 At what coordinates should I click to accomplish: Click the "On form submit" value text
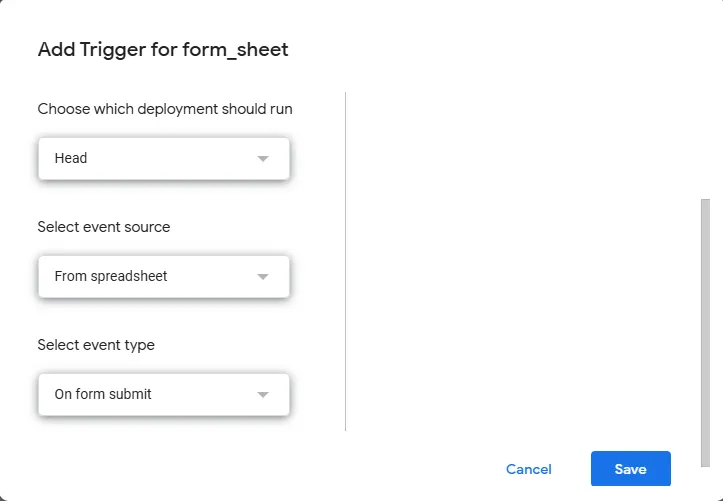pyautogui.click(x=103, y=395)
